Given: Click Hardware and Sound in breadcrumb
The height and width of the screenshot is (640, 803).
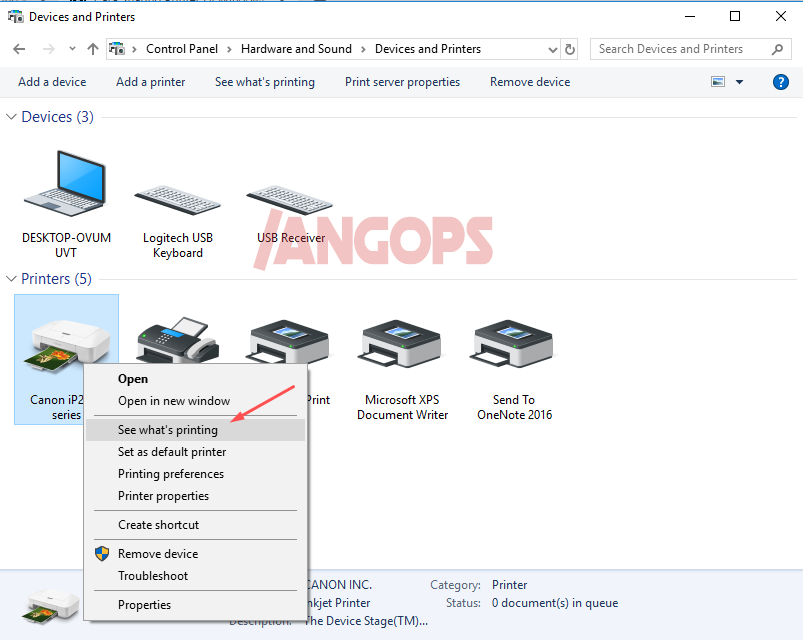Looking at the screenshot, I should click(x=297, y=49).
